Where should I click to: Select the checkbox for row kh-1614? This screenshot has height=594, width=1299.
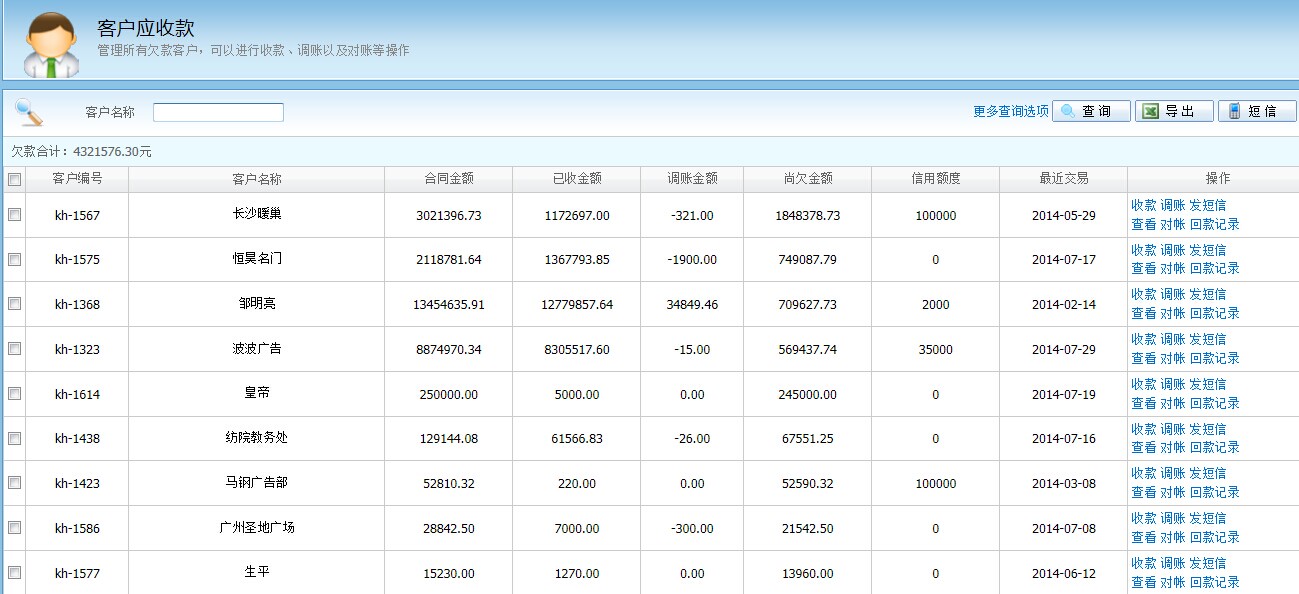pyautogui.click(x=14, y=394)
